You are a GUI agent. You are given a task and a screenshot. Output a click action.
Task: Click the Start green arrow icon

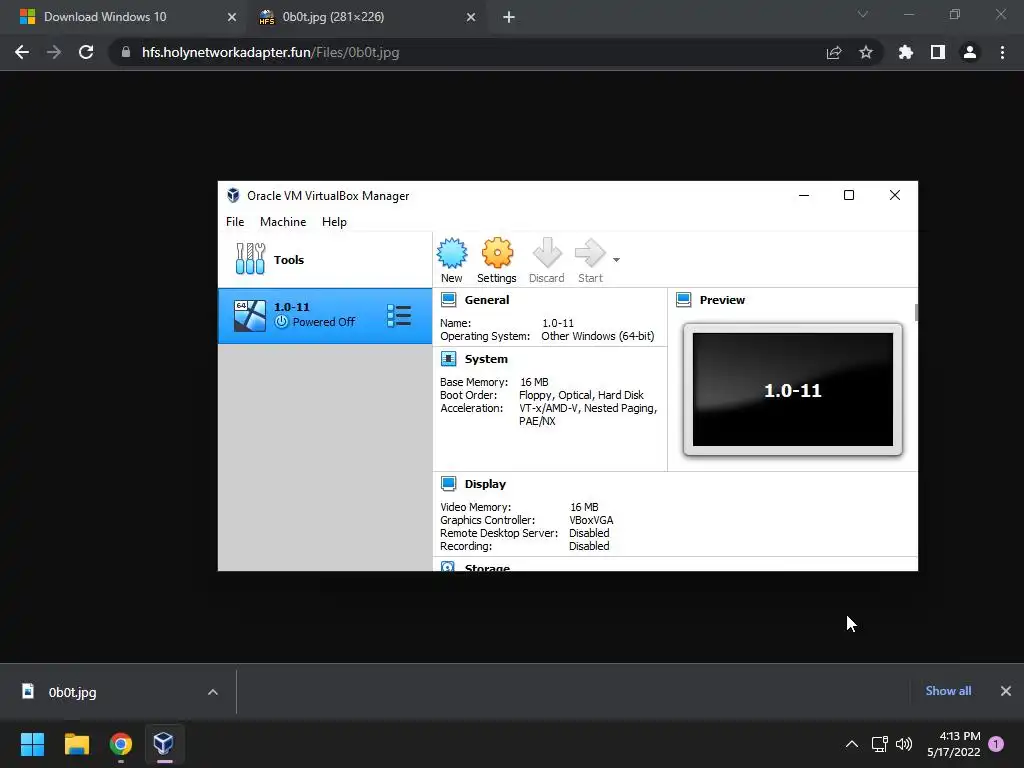(x=590, y=253)
